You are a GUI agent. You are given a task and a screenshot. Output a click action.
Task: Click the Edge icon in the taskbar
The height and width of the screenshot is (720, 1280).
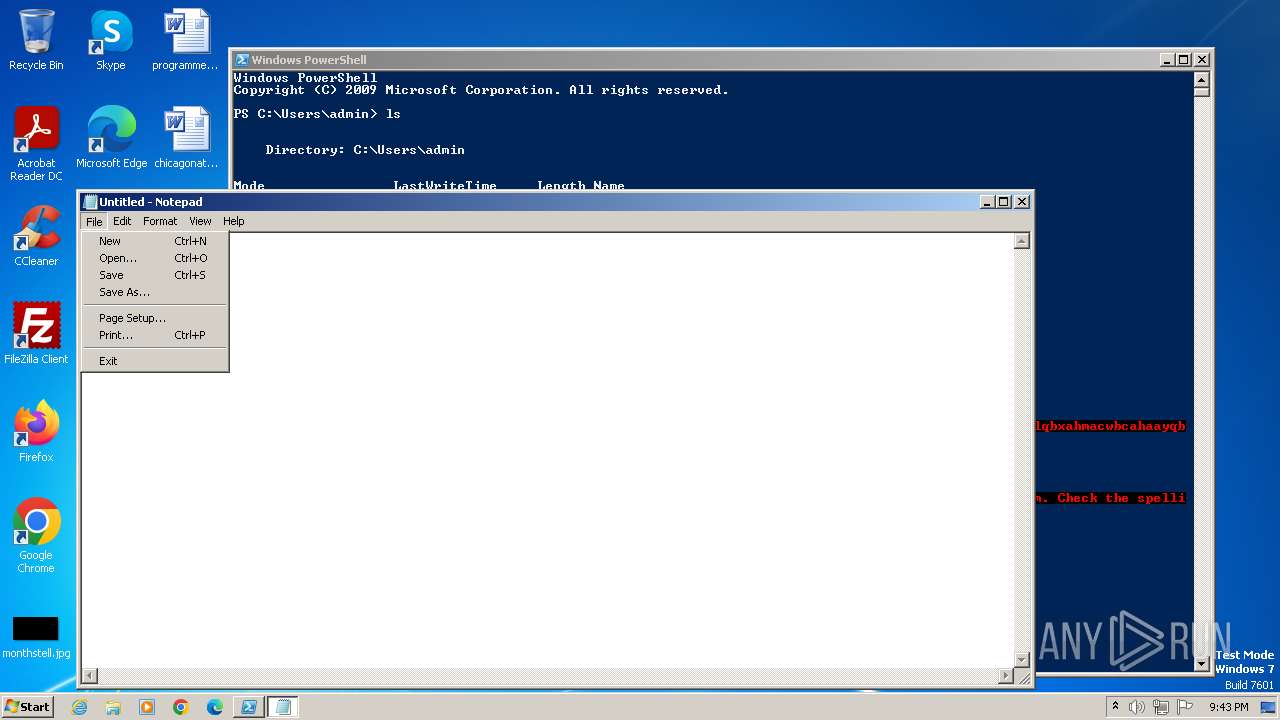215,707
